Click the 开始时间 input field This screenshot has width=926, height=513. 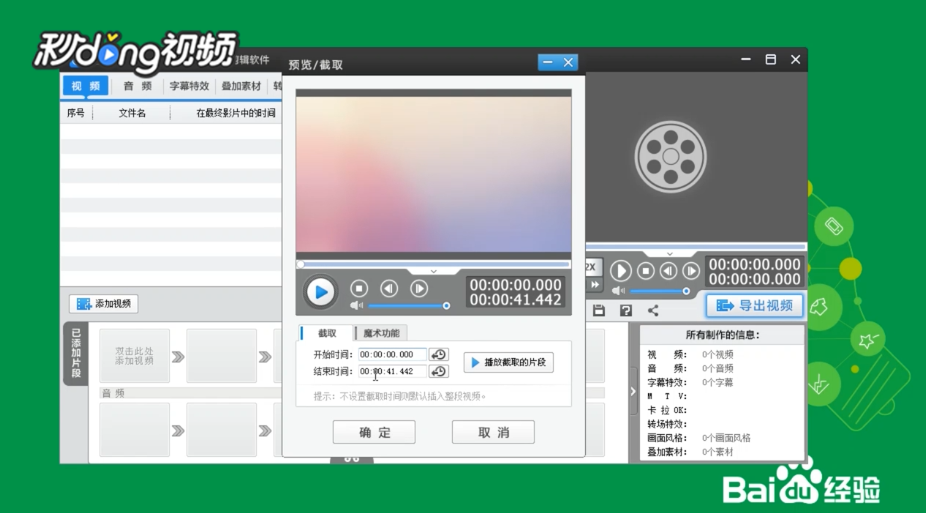(392, 354)
